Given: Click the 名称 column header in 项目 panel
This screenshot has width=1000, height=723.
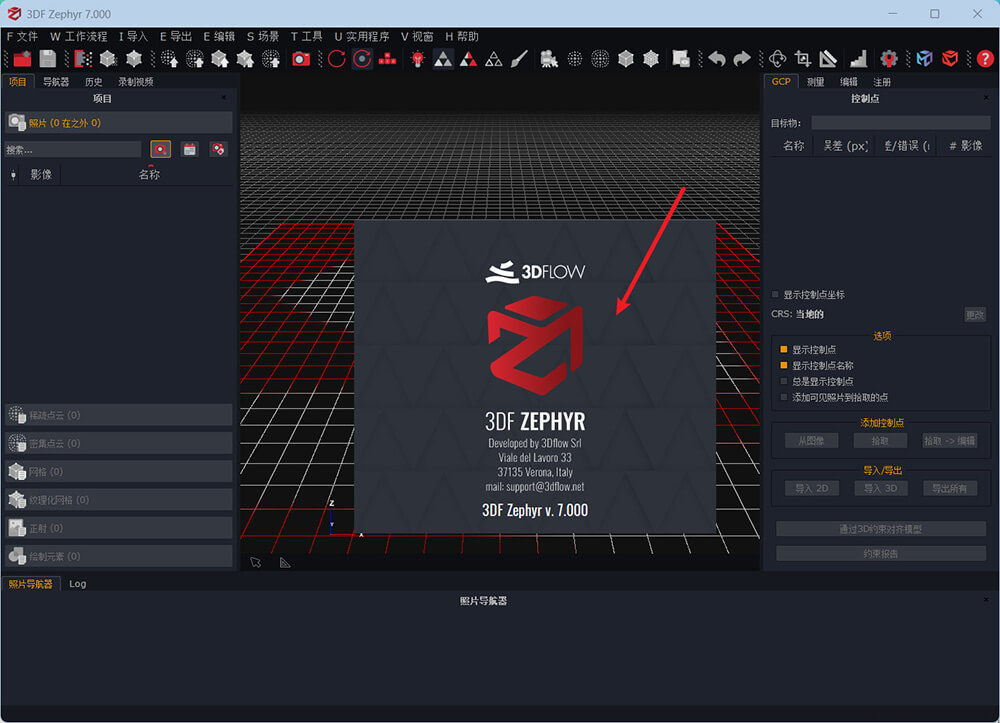Looking at the screenshot, I should coord(149,174).
